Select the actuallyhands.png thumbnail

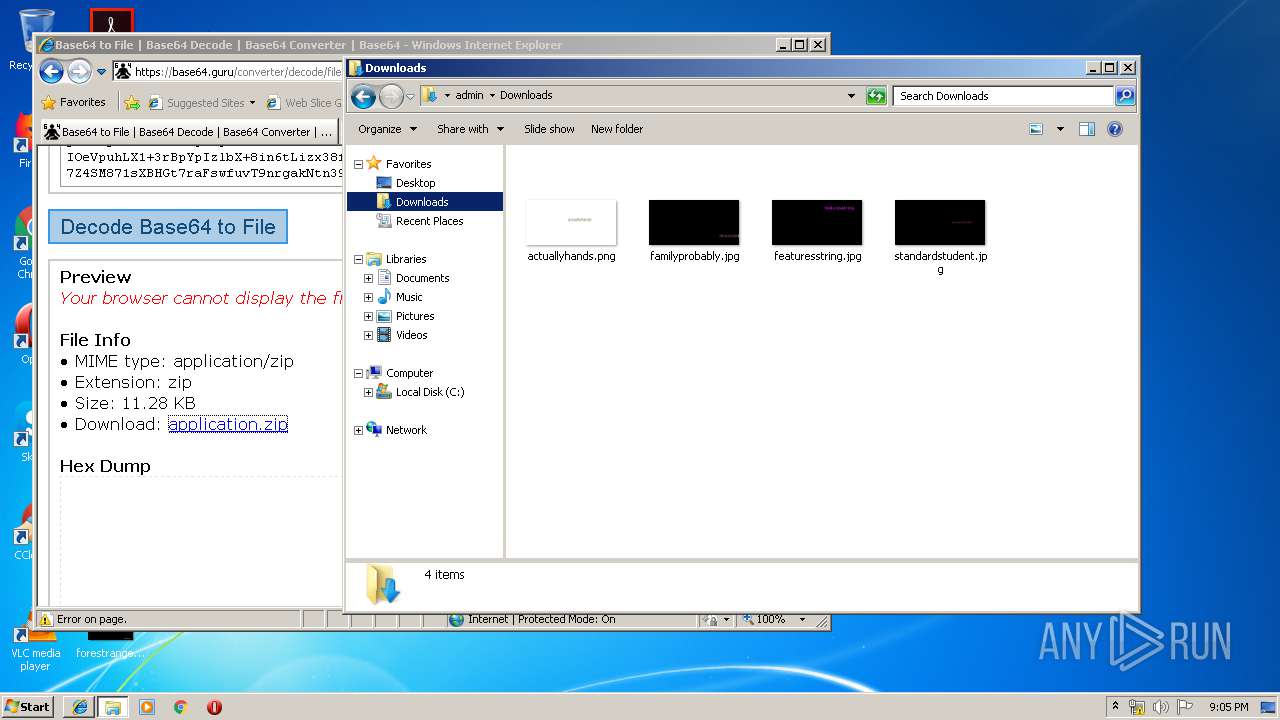571,222
